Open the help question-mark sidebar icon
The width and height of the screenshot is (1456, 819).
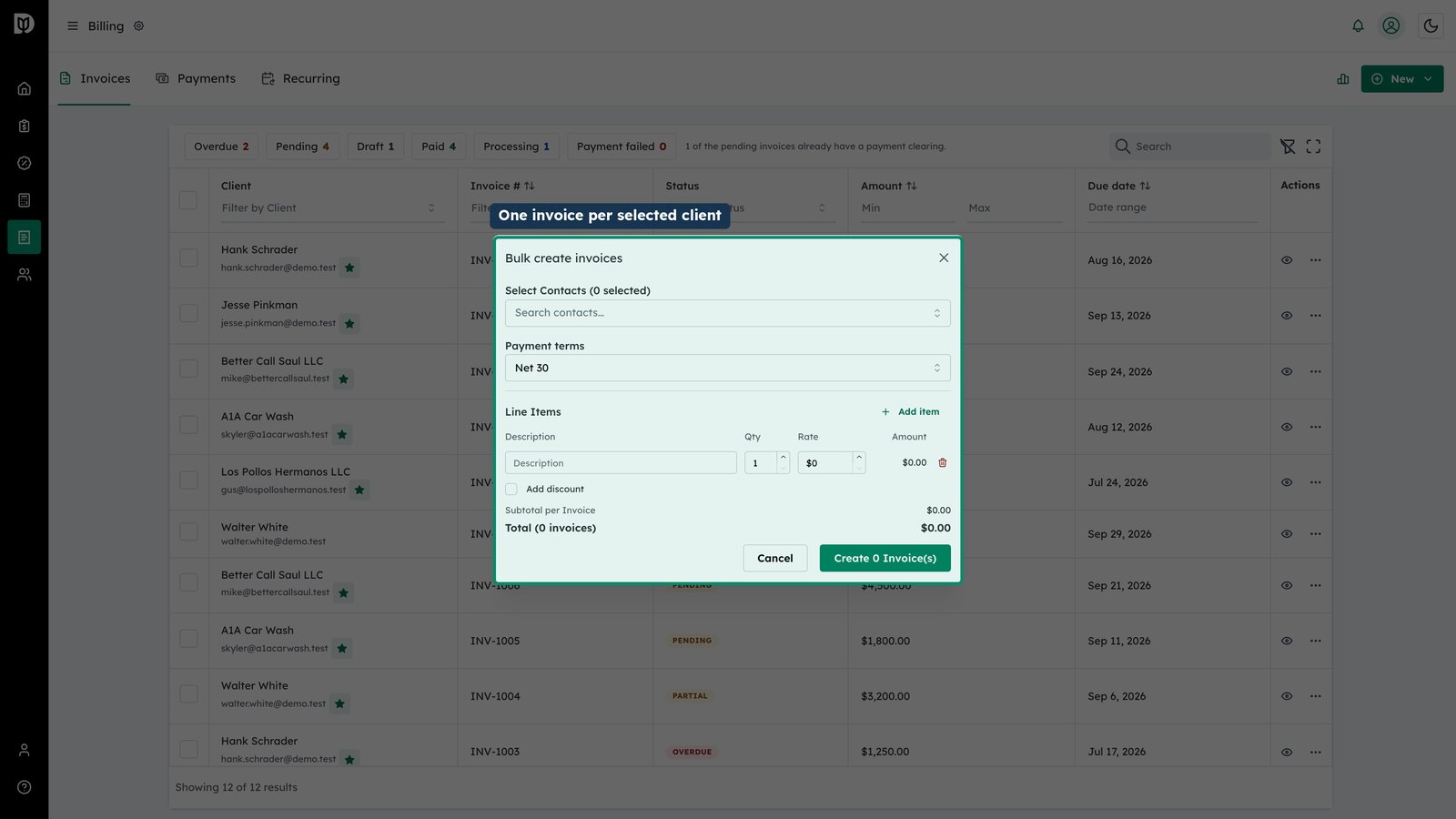coord(25,787)
